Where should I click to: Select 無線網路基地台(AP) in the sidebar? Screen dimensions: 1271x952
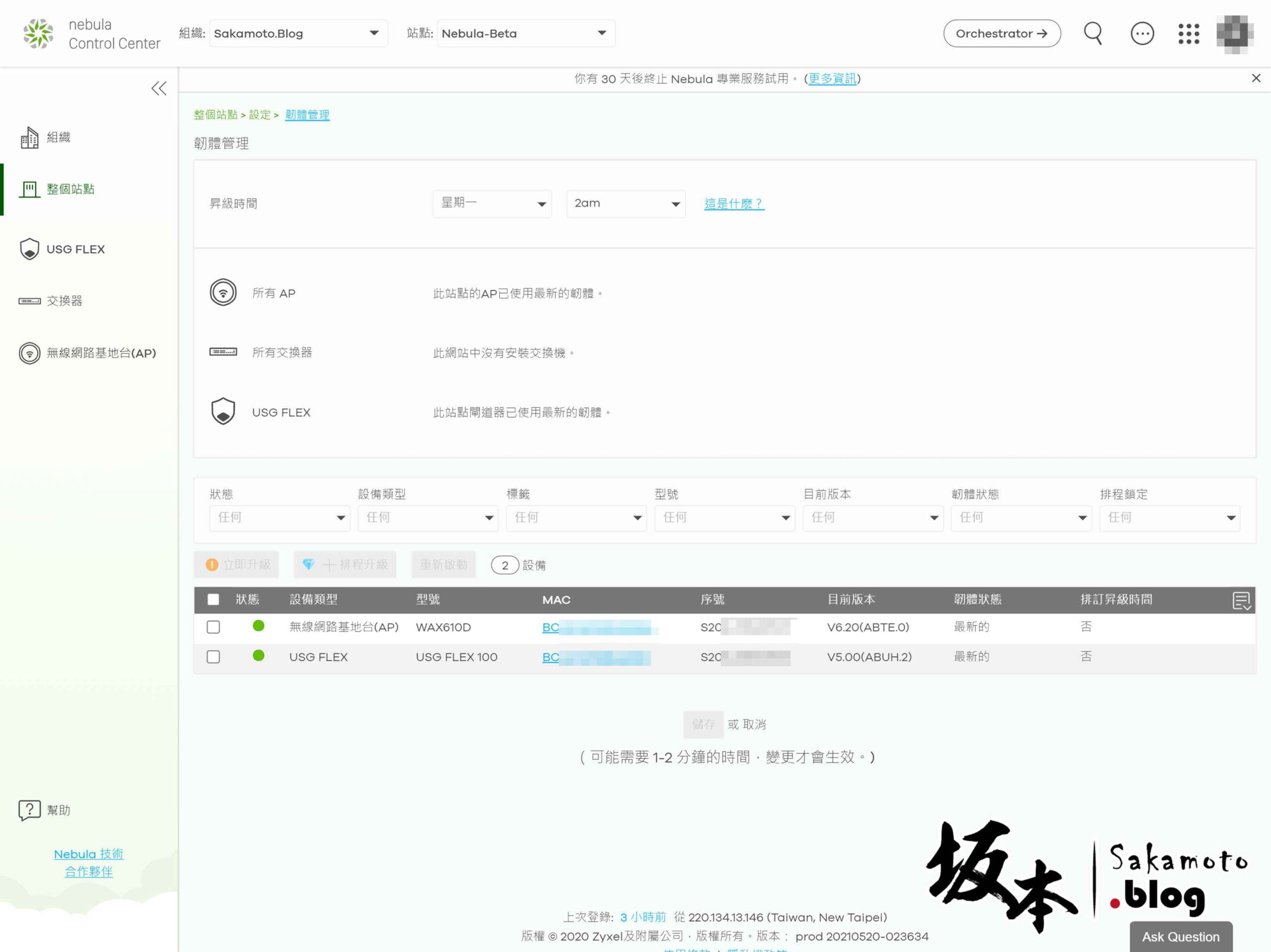101,353
